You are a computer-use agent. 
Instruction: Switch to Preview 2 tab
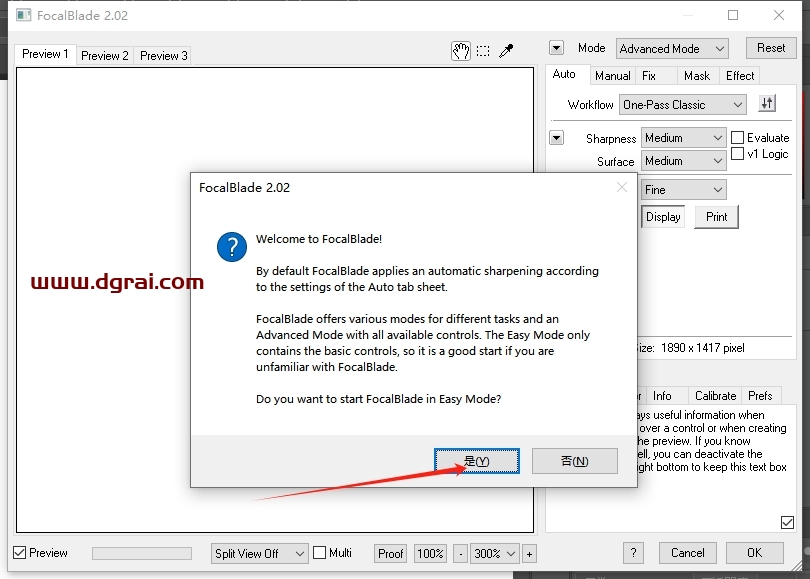tap(105, 56)
